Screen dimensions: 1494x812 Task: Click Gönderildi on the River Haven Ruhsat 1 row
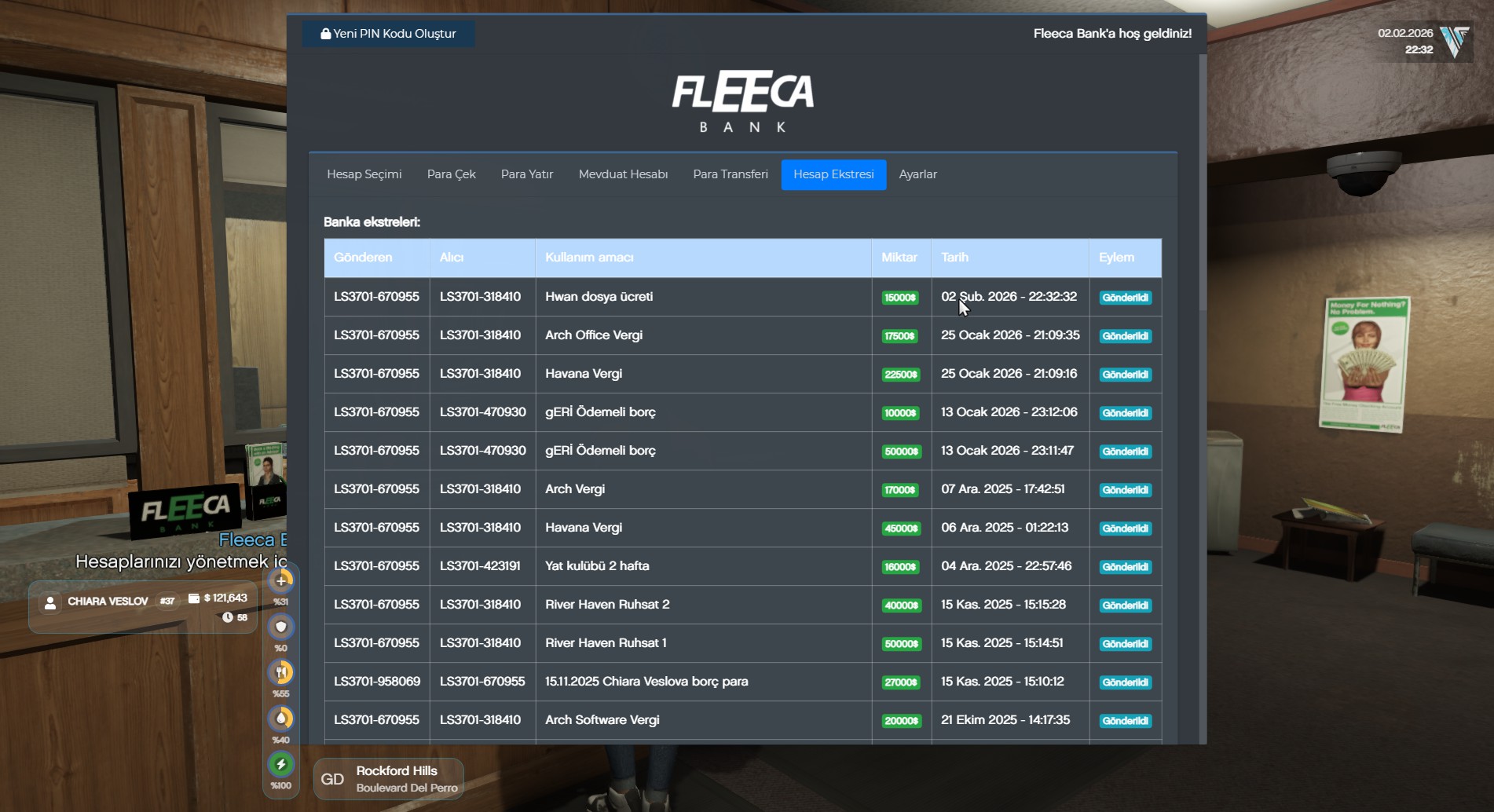pyautogui.click(x=1125, y=644)
